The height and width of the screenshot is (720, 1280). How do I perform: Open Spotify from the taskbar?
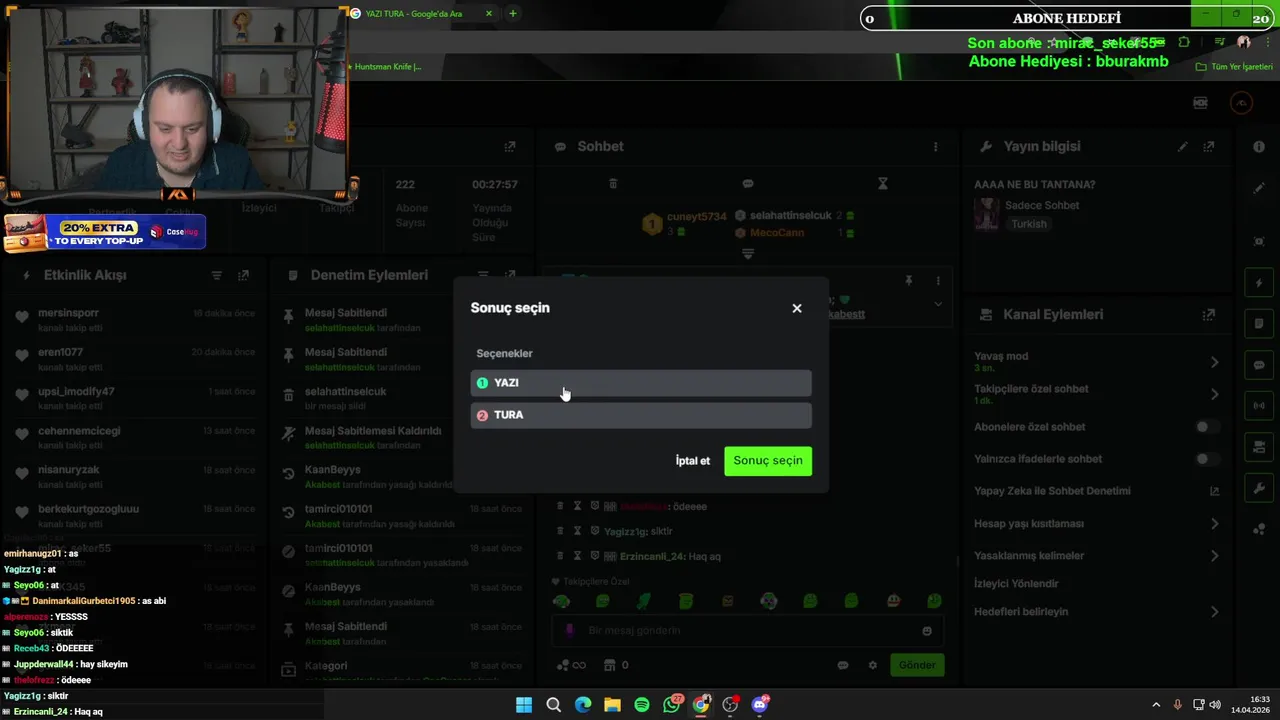pyautogui.click(x=642, y=705)
